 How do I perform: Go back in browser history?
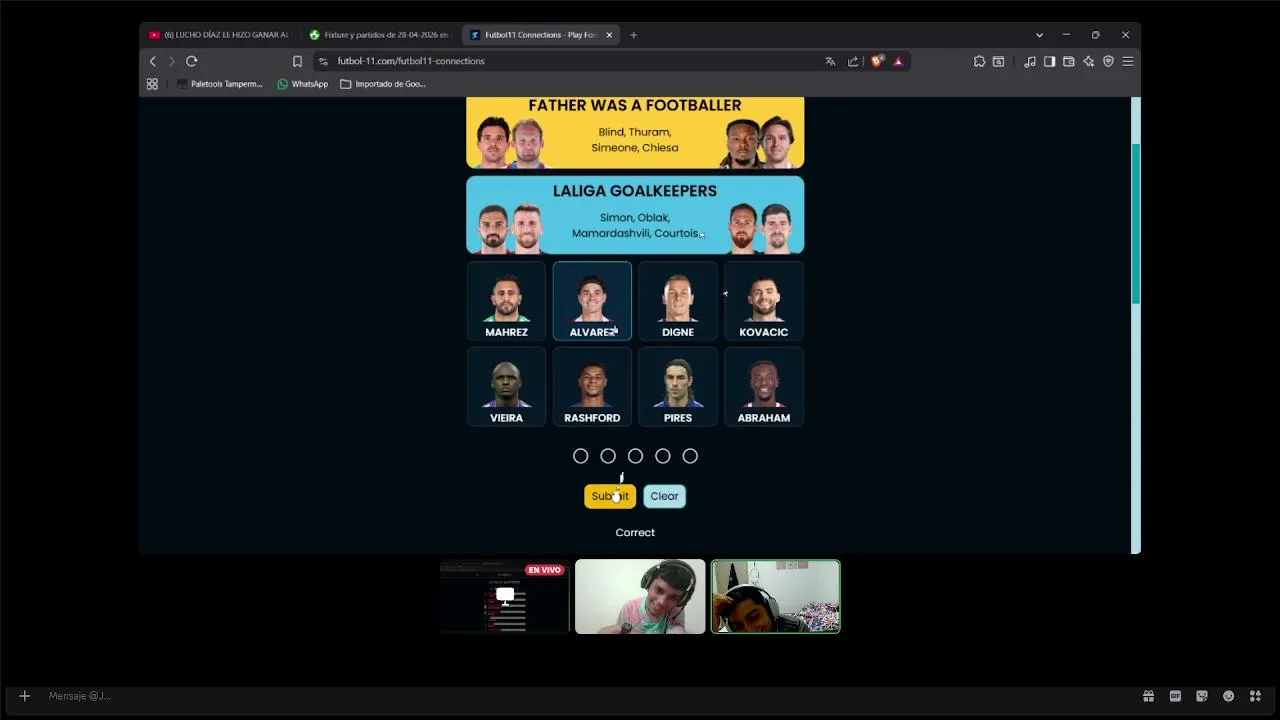point(153,61)
